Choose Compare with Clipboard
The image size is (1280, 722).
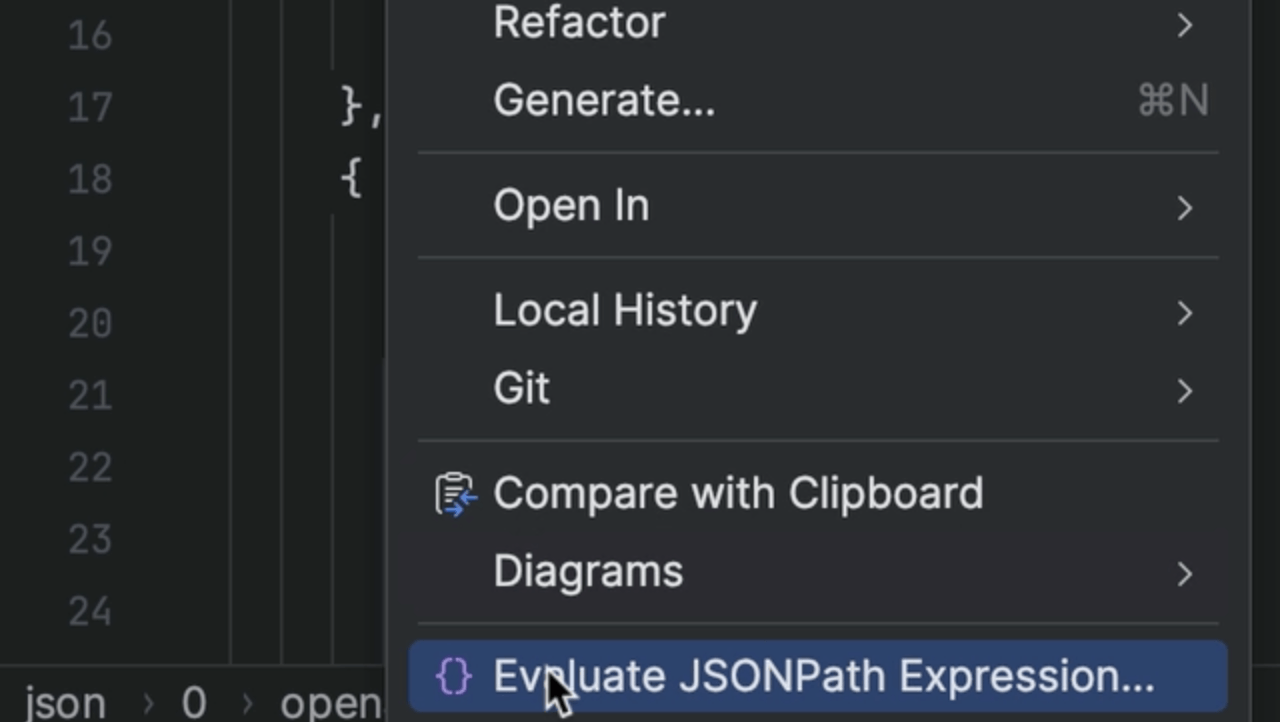[737, 492]
